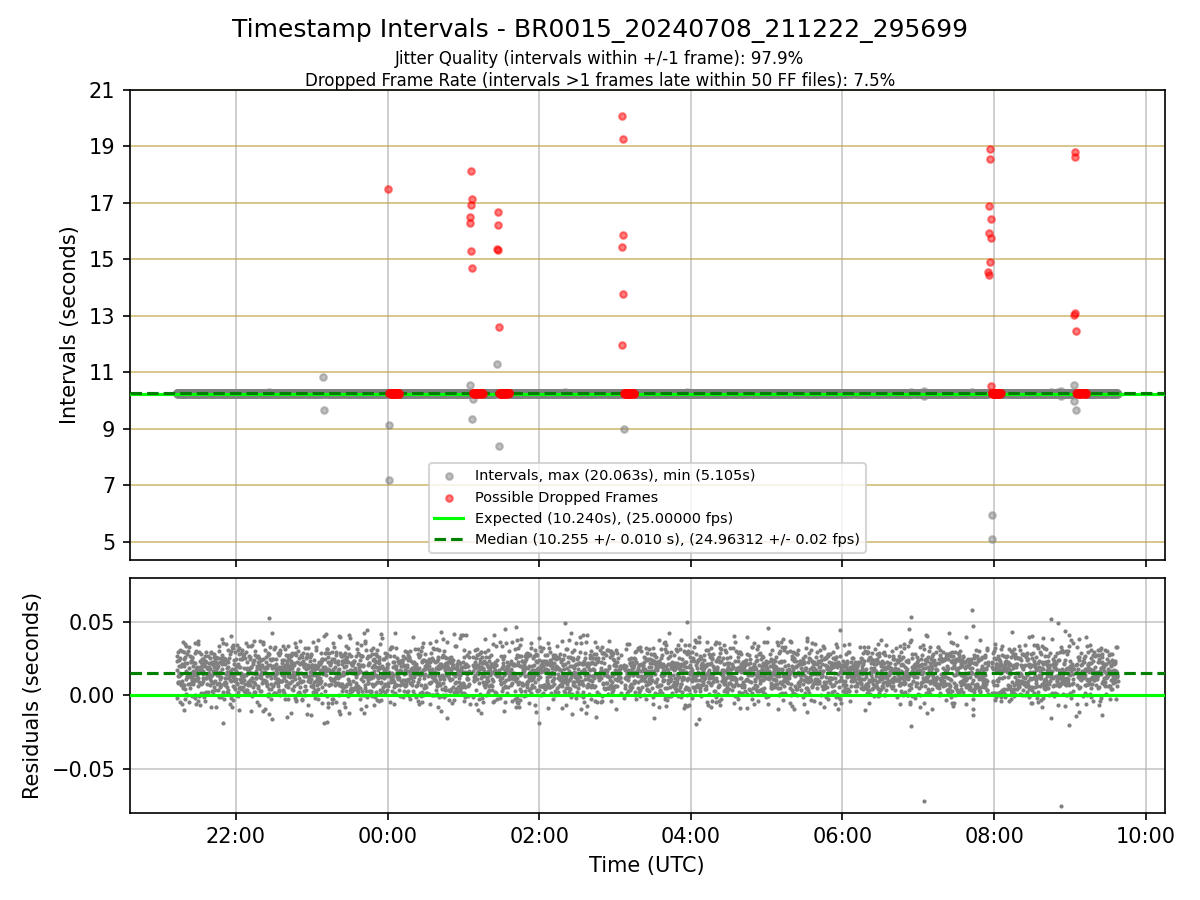Click legend entry 'Expected (10.240s), (25.00000 fps)'
The image size is (1200, 900).
pyautogui.click(x=604, y=518)
